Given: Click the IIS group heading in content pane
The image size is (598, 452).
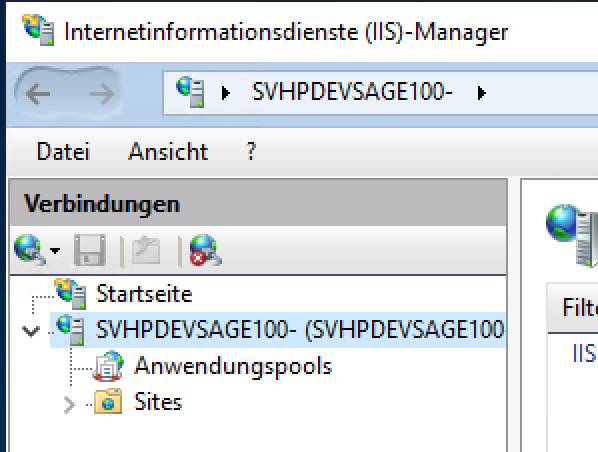Looking at the screenshot, I should [584, 353].
